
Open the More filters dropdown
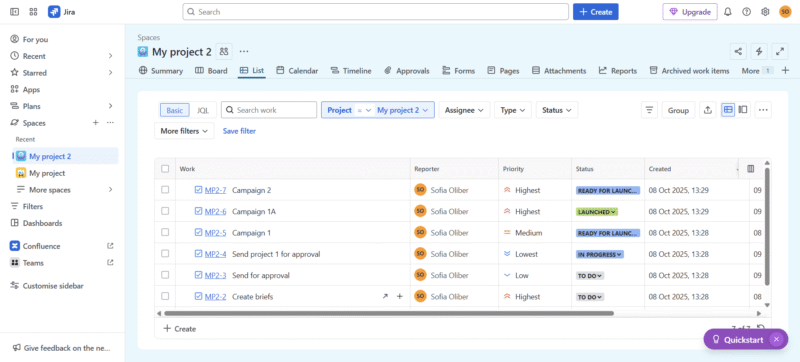tap(184, 131)
